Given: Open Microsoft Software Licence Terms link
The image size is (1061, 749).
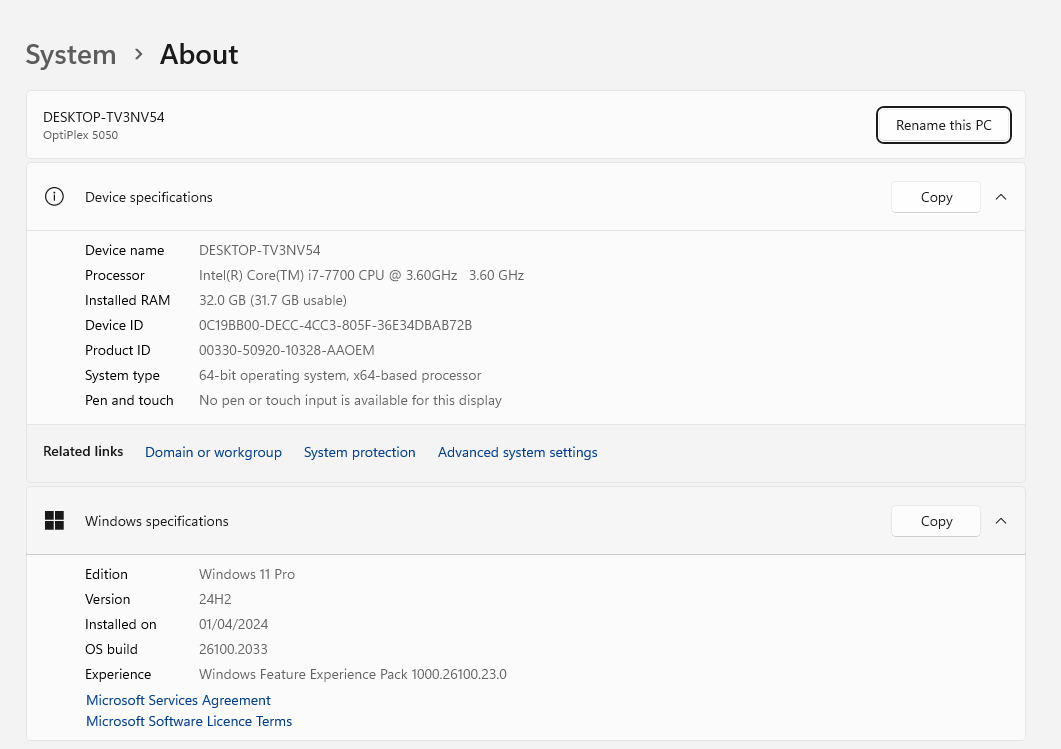Looking at the screenshot, I should coord(189,721).
